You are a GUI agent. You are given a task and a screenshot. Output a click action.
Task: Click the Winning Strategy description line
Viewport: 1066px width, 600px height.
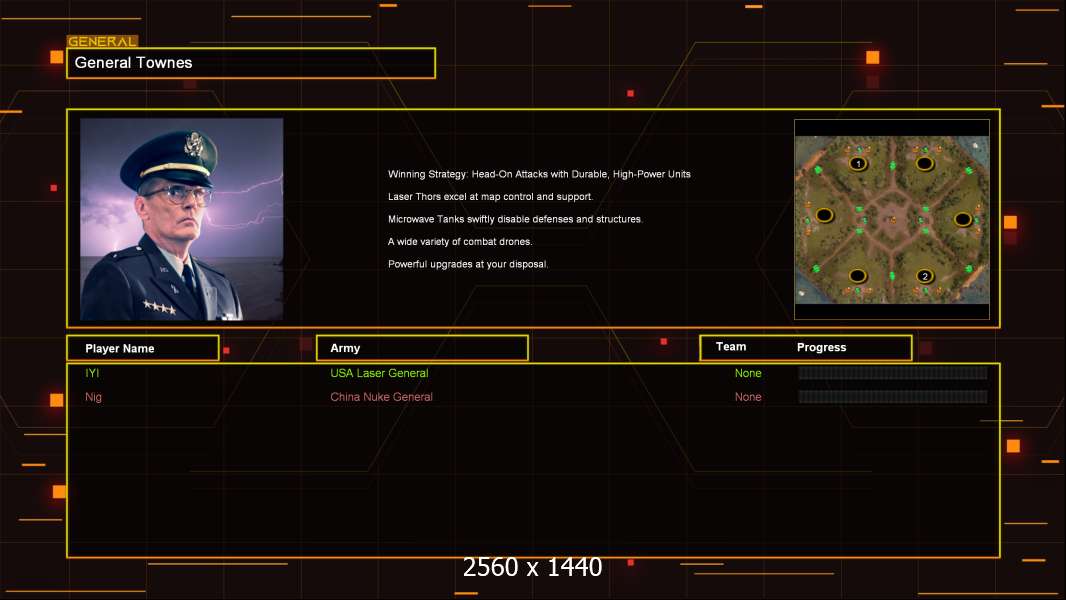[539, 174]
